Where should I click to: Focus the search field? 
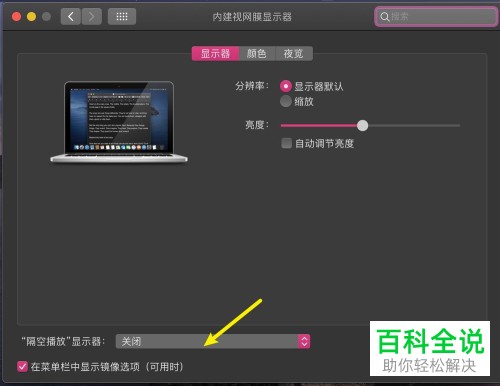tap(436, 17)
